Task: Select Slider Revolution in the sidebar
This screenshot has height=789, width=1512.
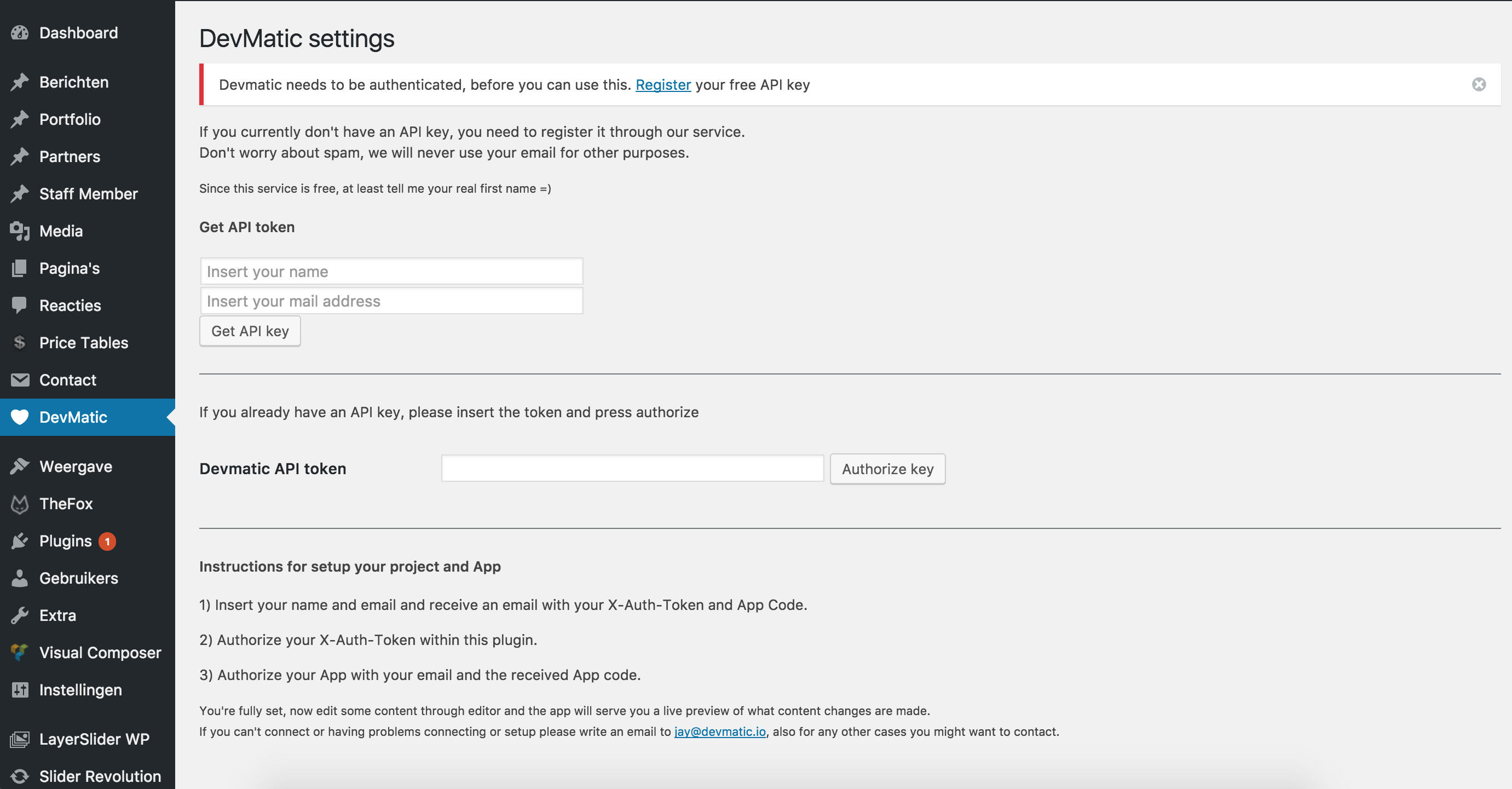Action: (x=100, y=776)
